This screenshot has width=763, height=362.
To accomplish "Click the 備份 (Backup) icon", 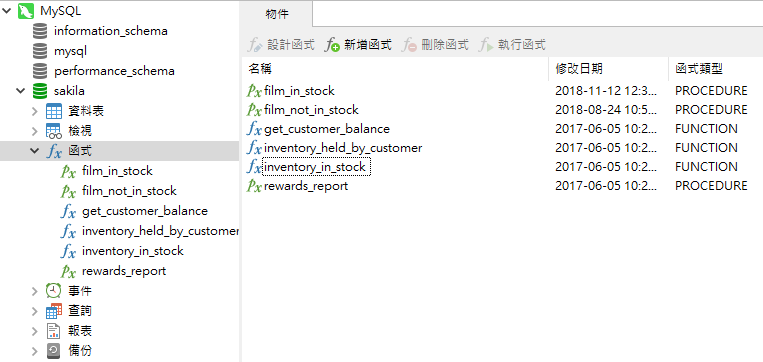I will pos(54,351).
